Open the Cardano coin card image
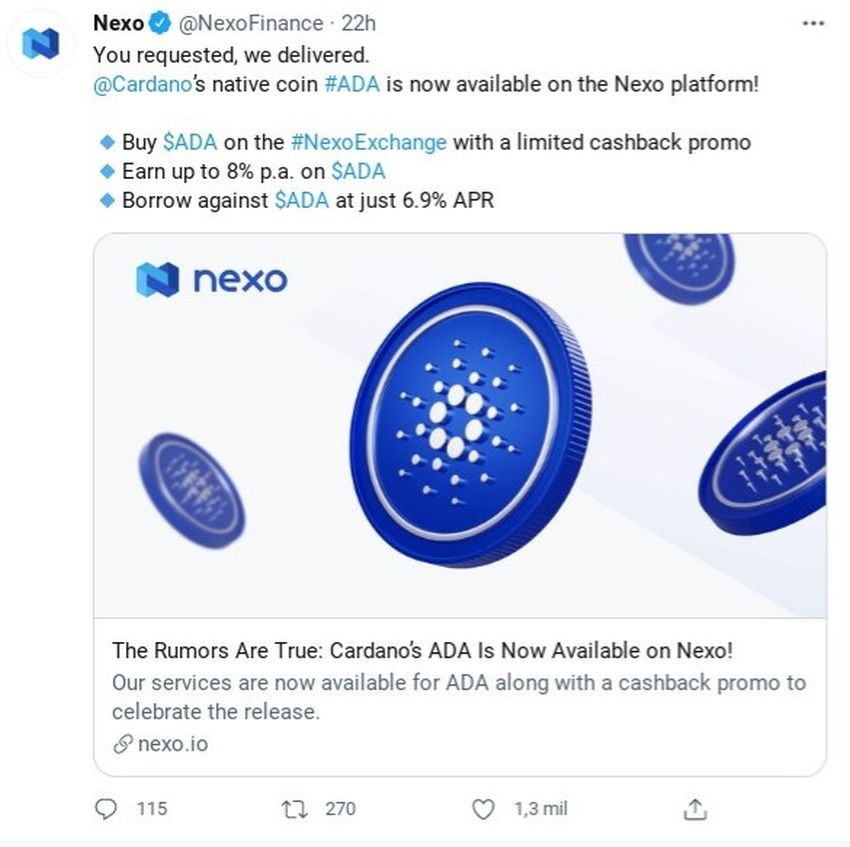Screen dimensions: 850x847 pos(460,426)
